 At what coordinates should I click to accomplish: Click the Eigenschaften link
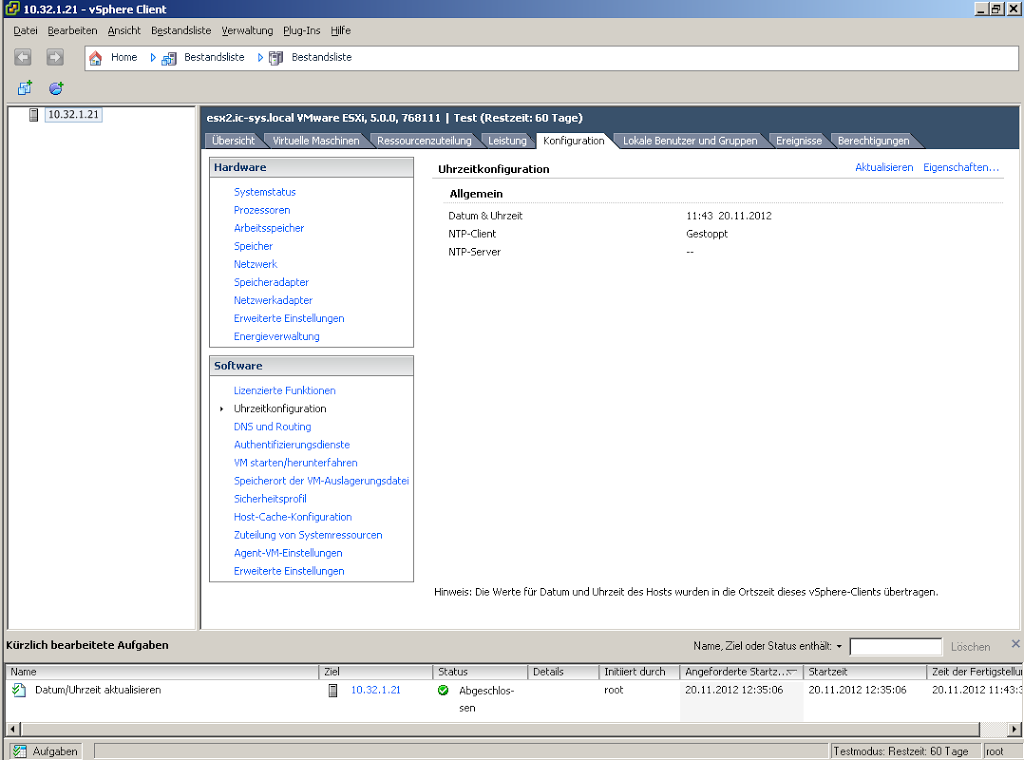(960, 168)
